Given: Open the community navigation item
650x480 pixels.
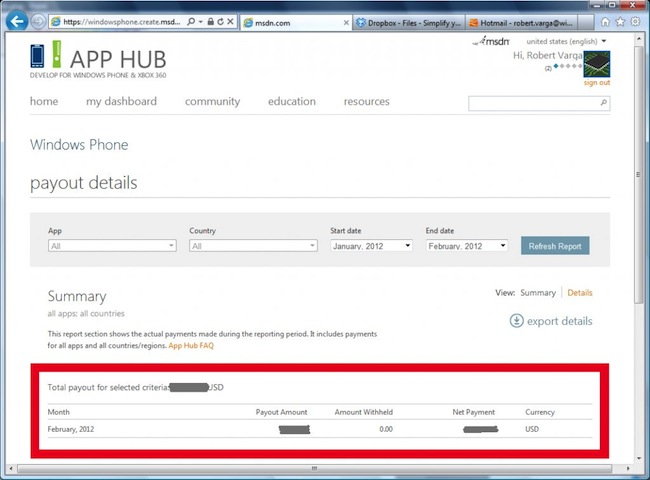Looking at the screenshot, I should coord(212,101).
